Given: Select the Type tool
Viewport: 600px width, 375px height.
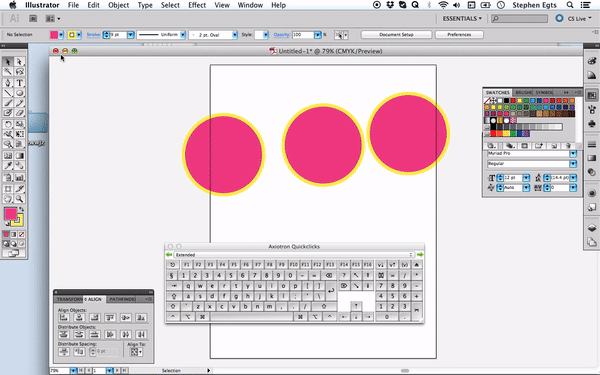Looking at the screenshot, I should 20,83.
